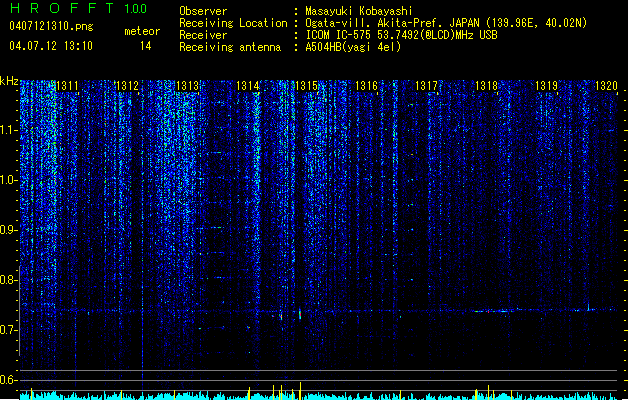The image size is (629, 400).
Task: Select the filename 0407121310.png
Action: pos(51,26)
